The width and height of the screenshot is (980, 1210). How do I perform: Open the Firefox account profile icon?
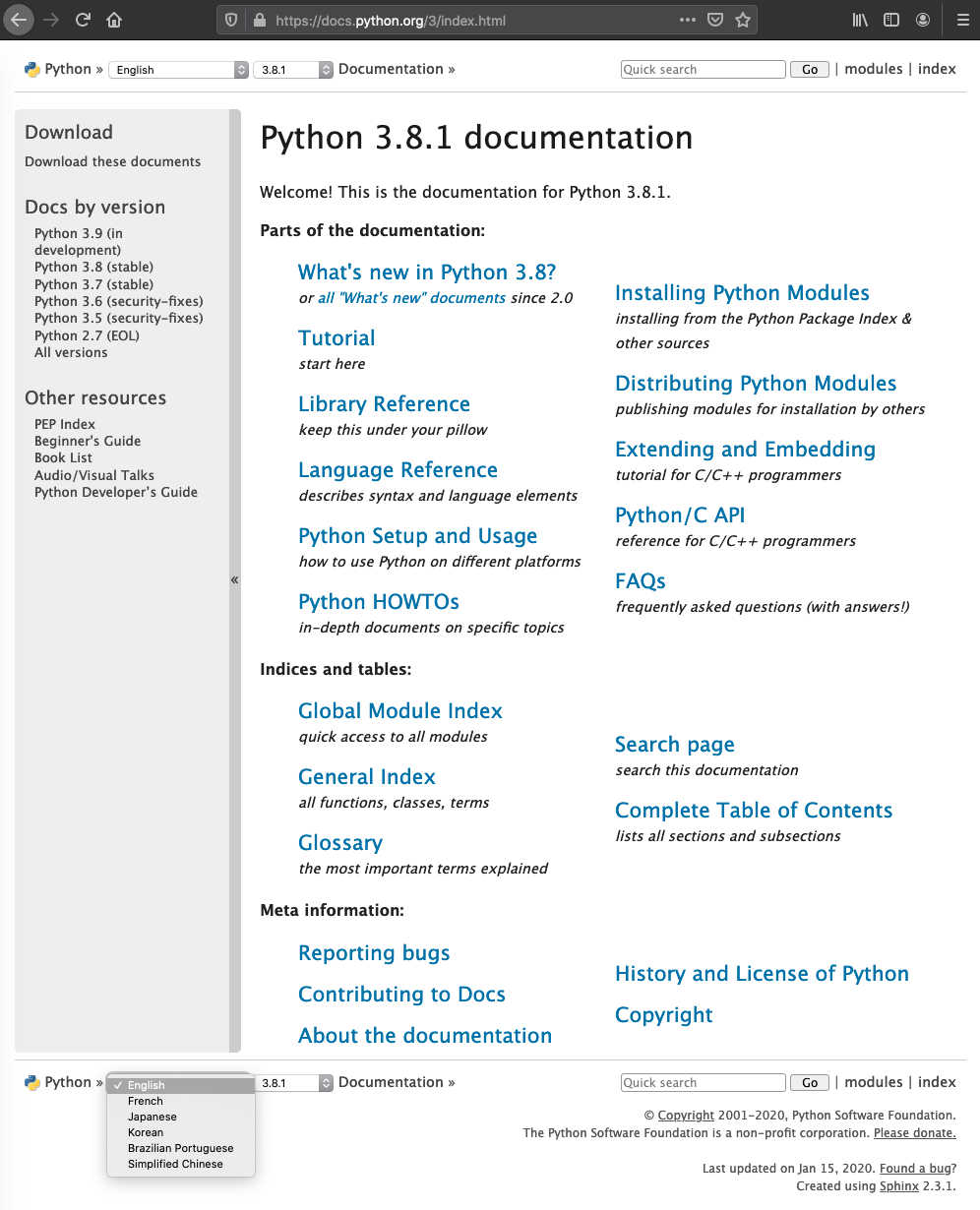pyautogui.click(x=923, y=20)
